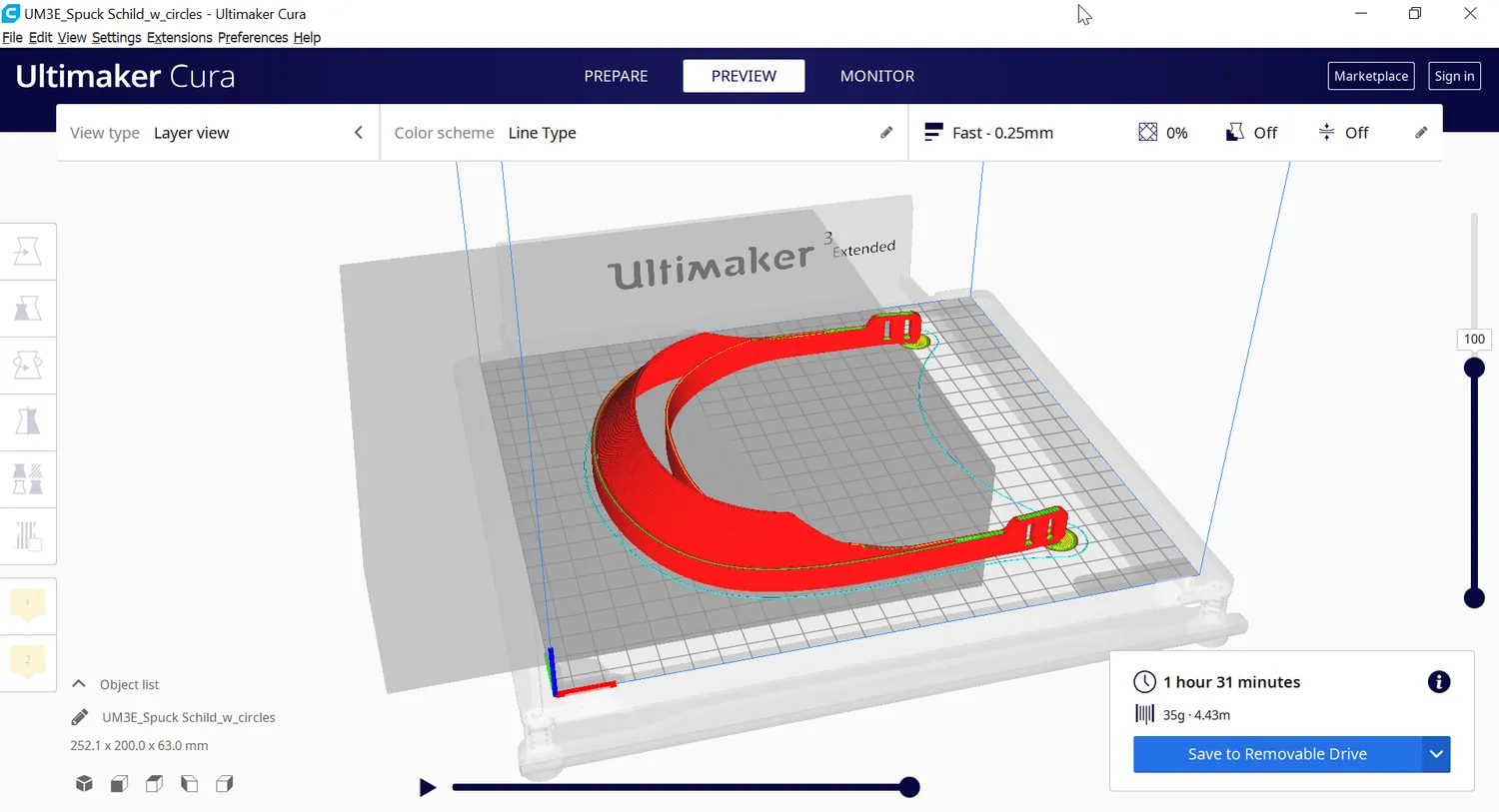Click the upper layer slider handle
This screenshot has width=1499, height=812.
pos(1474,368)
